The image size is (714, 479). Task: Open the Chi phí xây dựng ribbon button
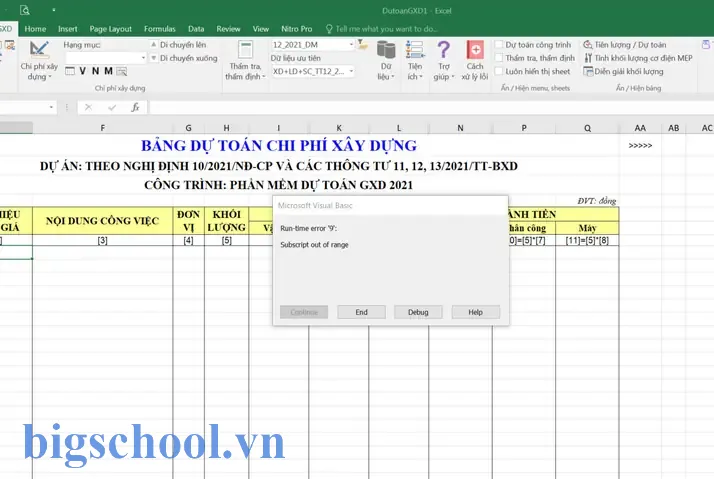(x=39, y=61)
